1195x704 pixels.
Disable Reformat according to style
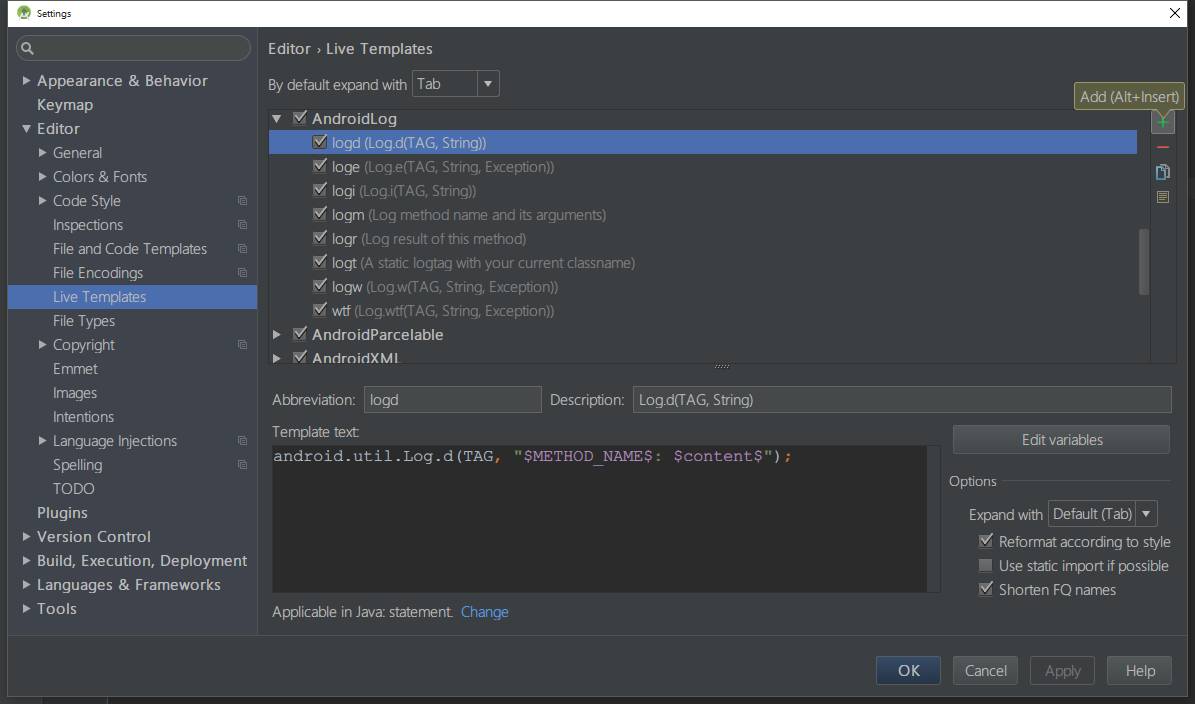[x=985, y=541]
